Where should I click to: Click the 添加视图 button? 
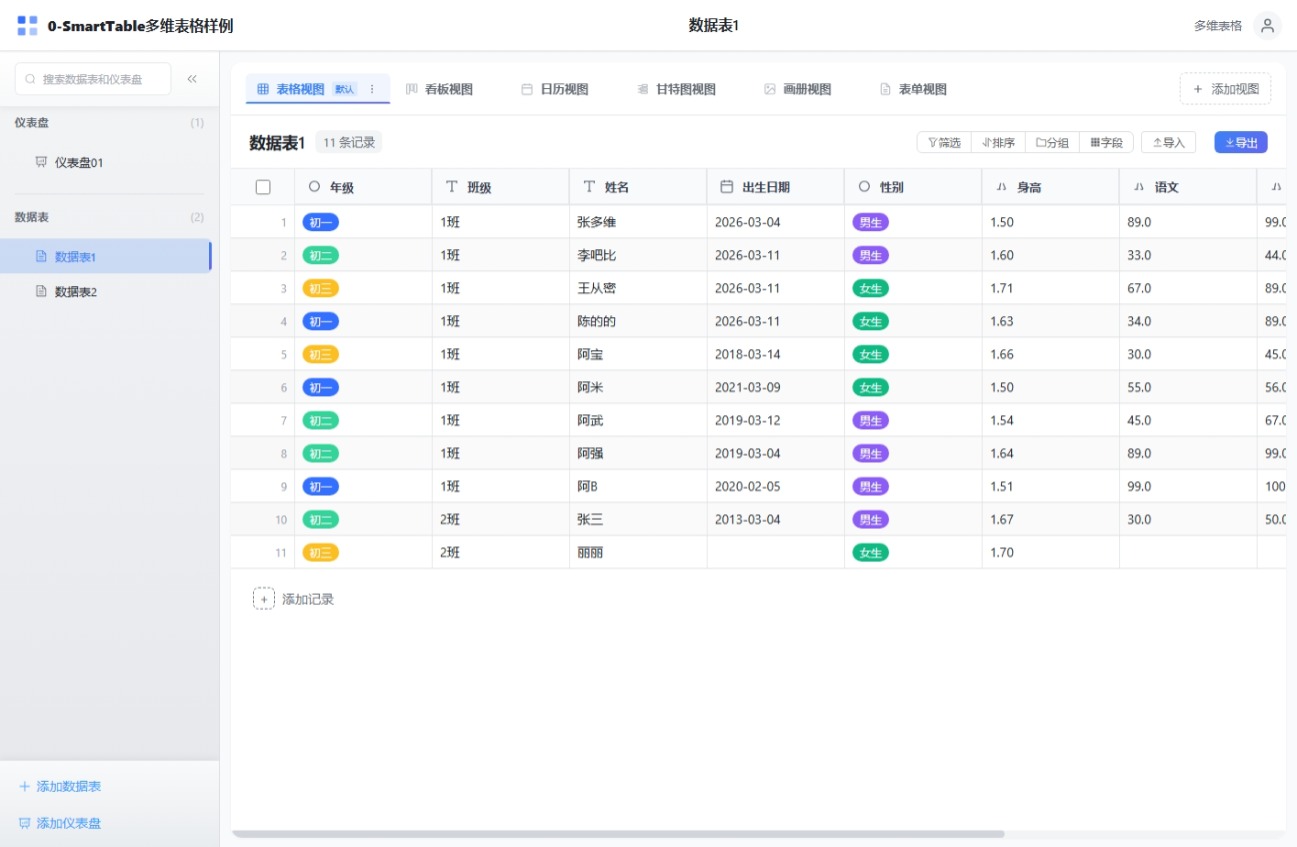click(1225, 89)
